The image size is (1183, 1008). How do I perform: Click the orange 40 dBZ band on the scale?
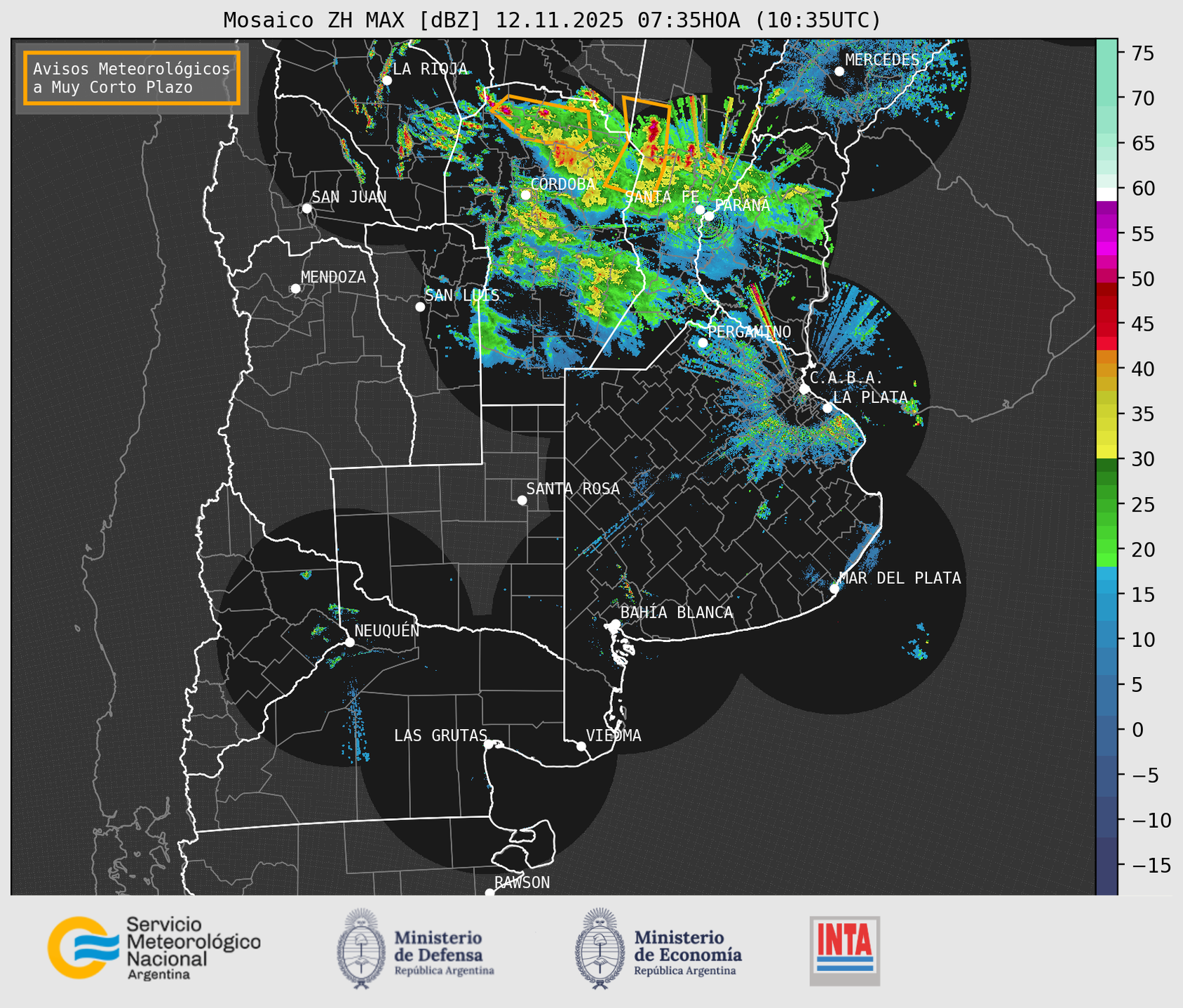(x=1107, y=369)
